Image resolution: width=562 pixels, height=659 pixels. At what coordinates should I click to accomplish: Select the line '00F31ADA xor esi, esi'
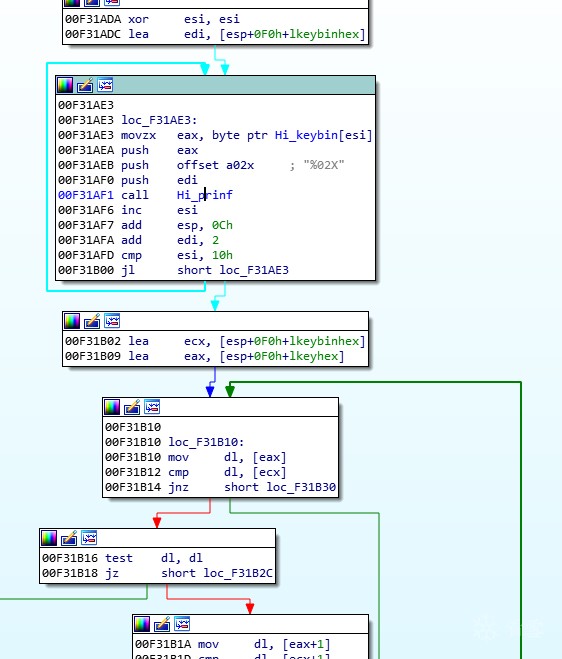coord(152,19)
